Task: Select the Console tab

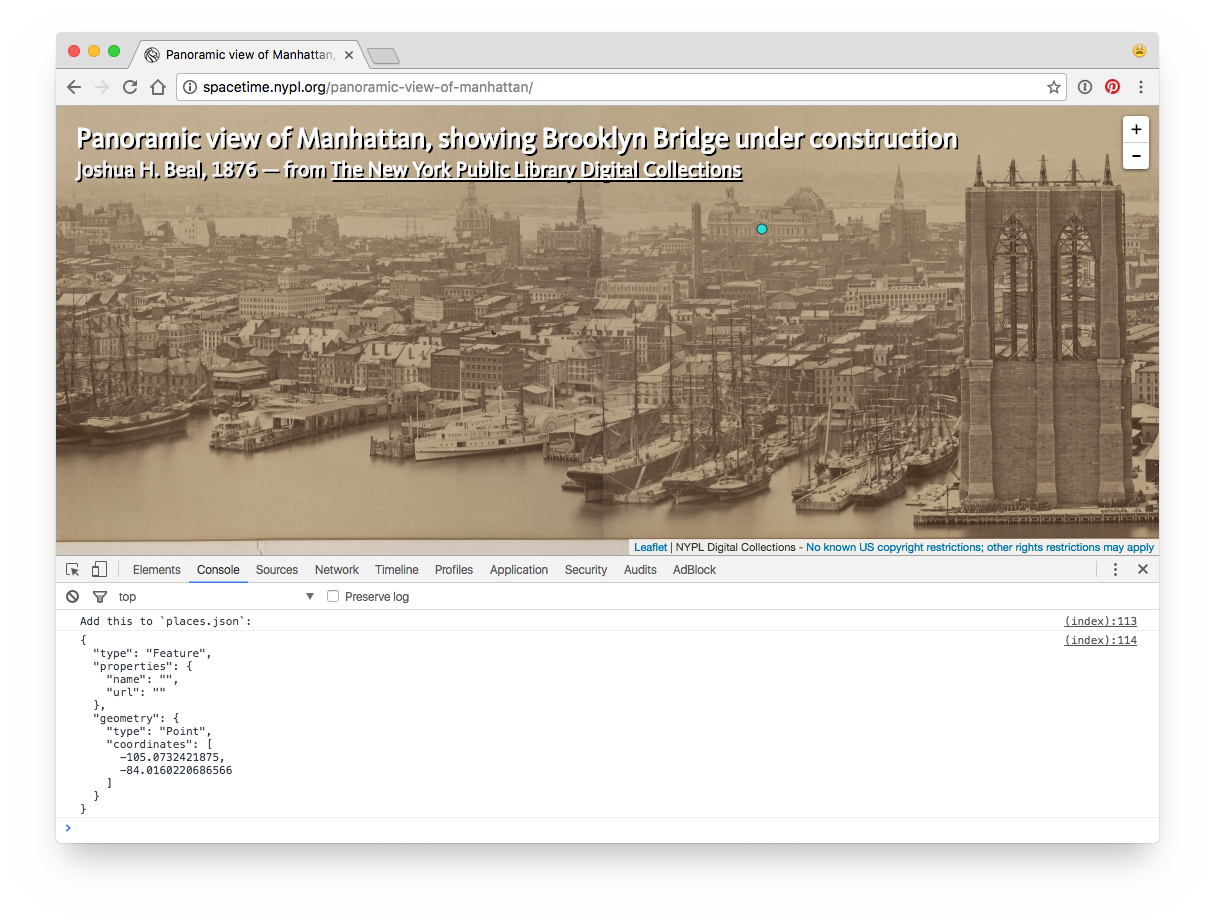Action: pos(218,570)
